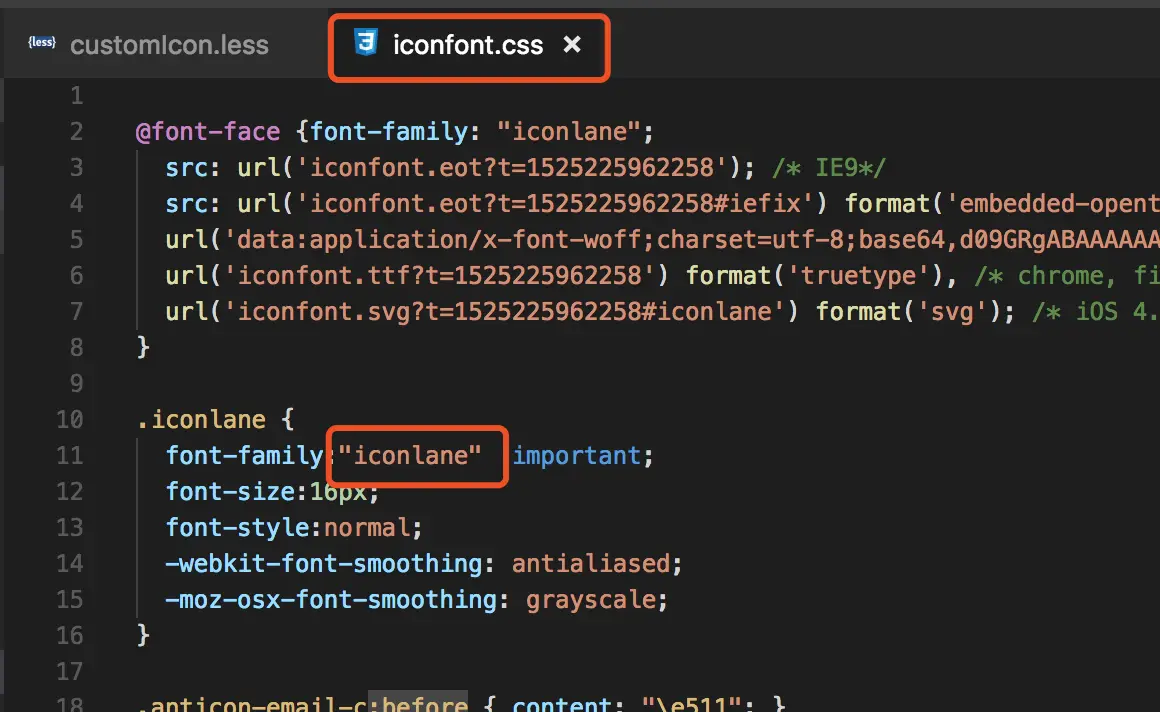Click the CSS3 file icon on iconfont.css tab

coord(365,43)
